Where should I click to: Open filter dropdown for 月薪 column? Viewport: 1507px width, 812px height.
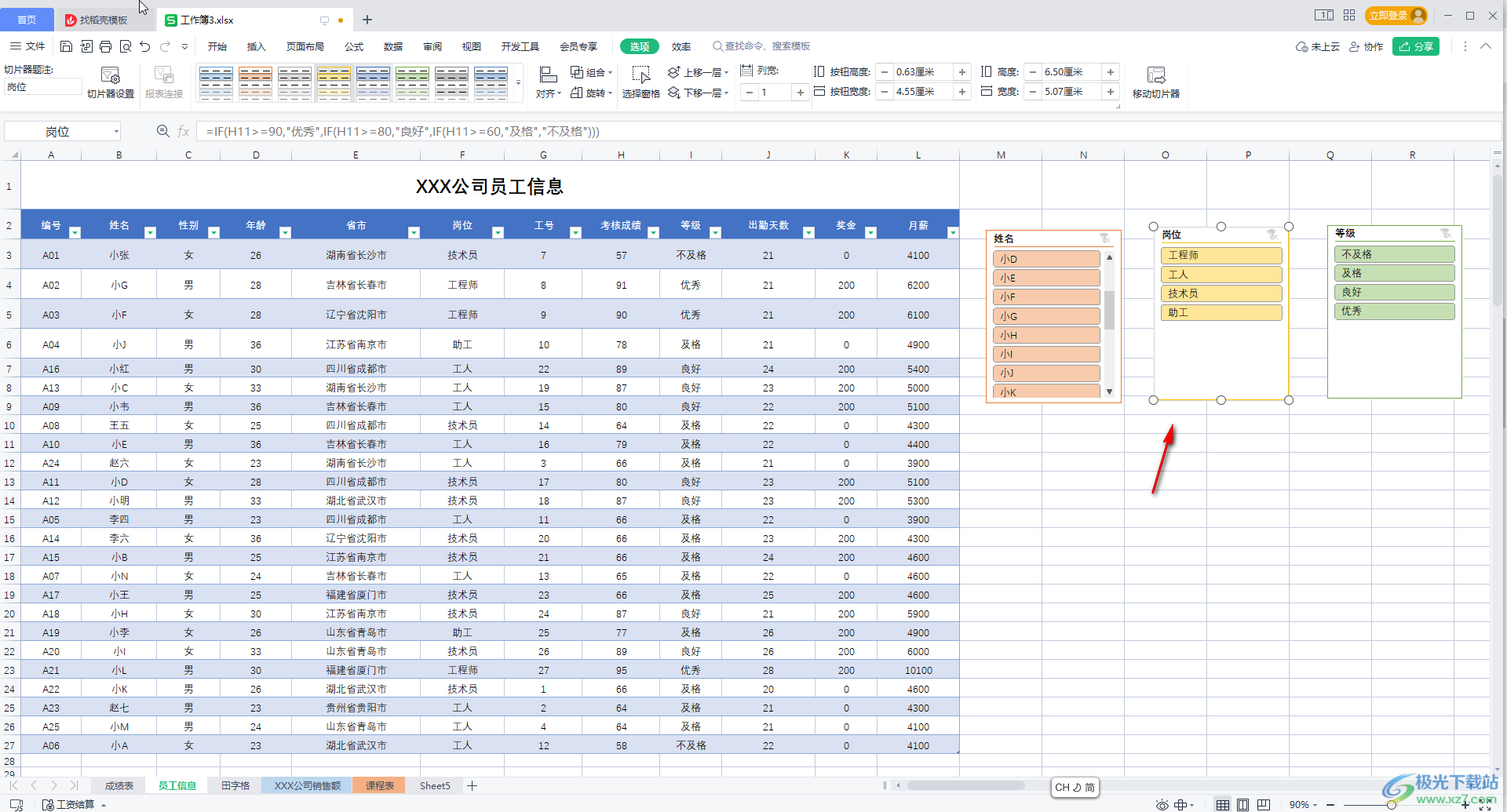(952, 232)
